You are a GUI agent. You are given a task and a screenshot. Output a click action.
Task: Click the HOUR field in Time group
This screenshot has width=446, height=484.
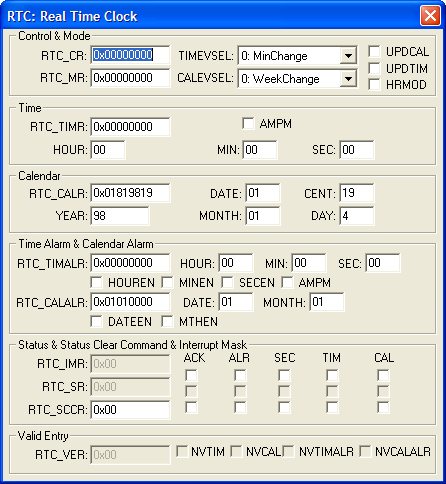(108, 150)
